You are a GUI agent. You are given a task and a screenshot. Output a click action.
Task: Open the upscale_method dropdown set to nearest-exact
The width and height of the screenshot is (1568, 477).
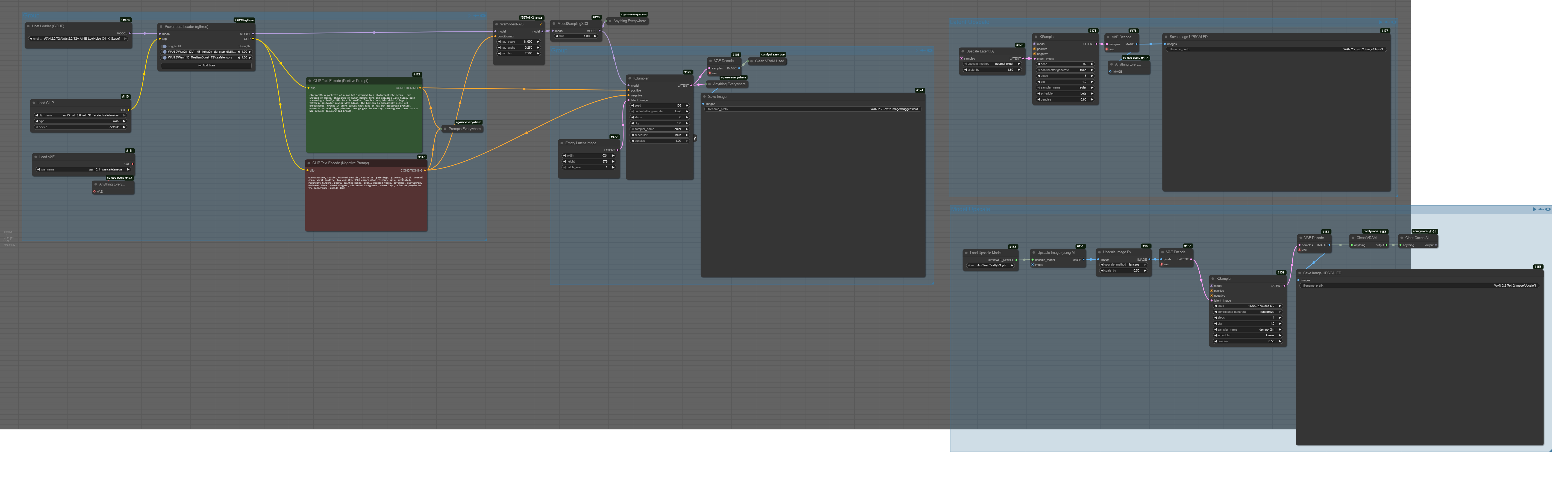pyautogui.click(x=992, y=64)
